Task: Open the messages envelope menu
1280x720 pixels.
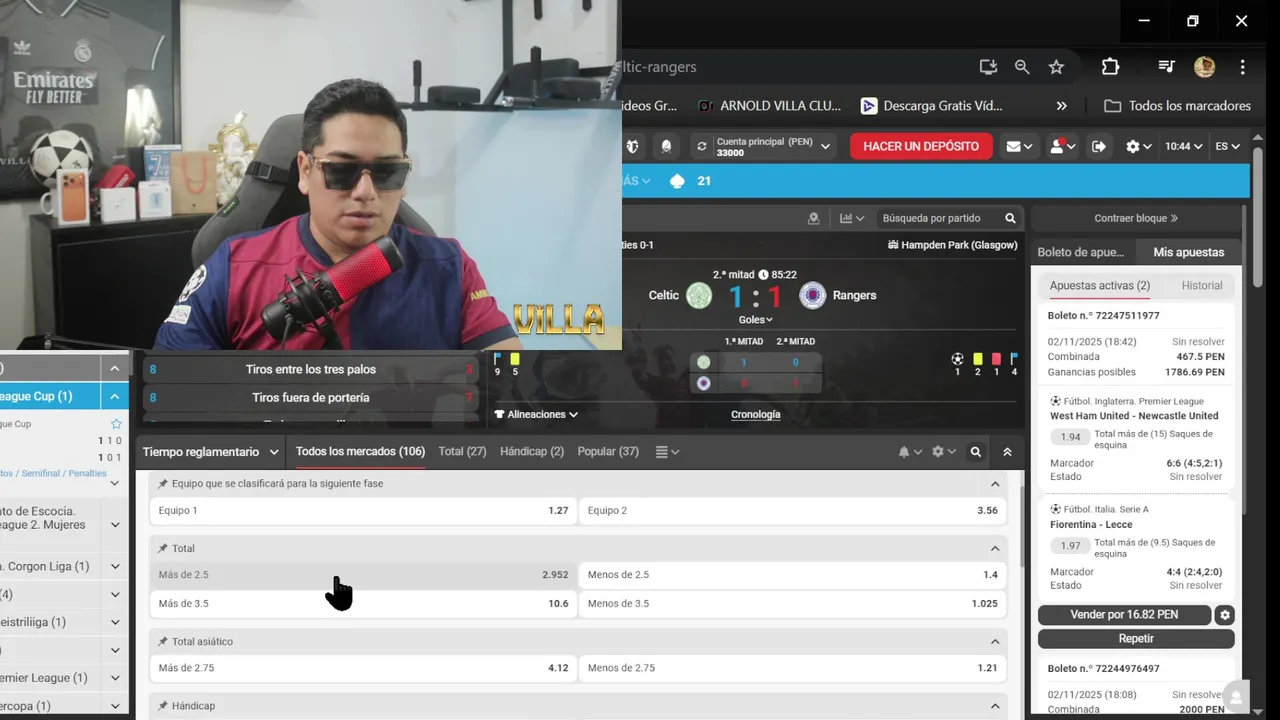Action: click(x=1019, y=146)
